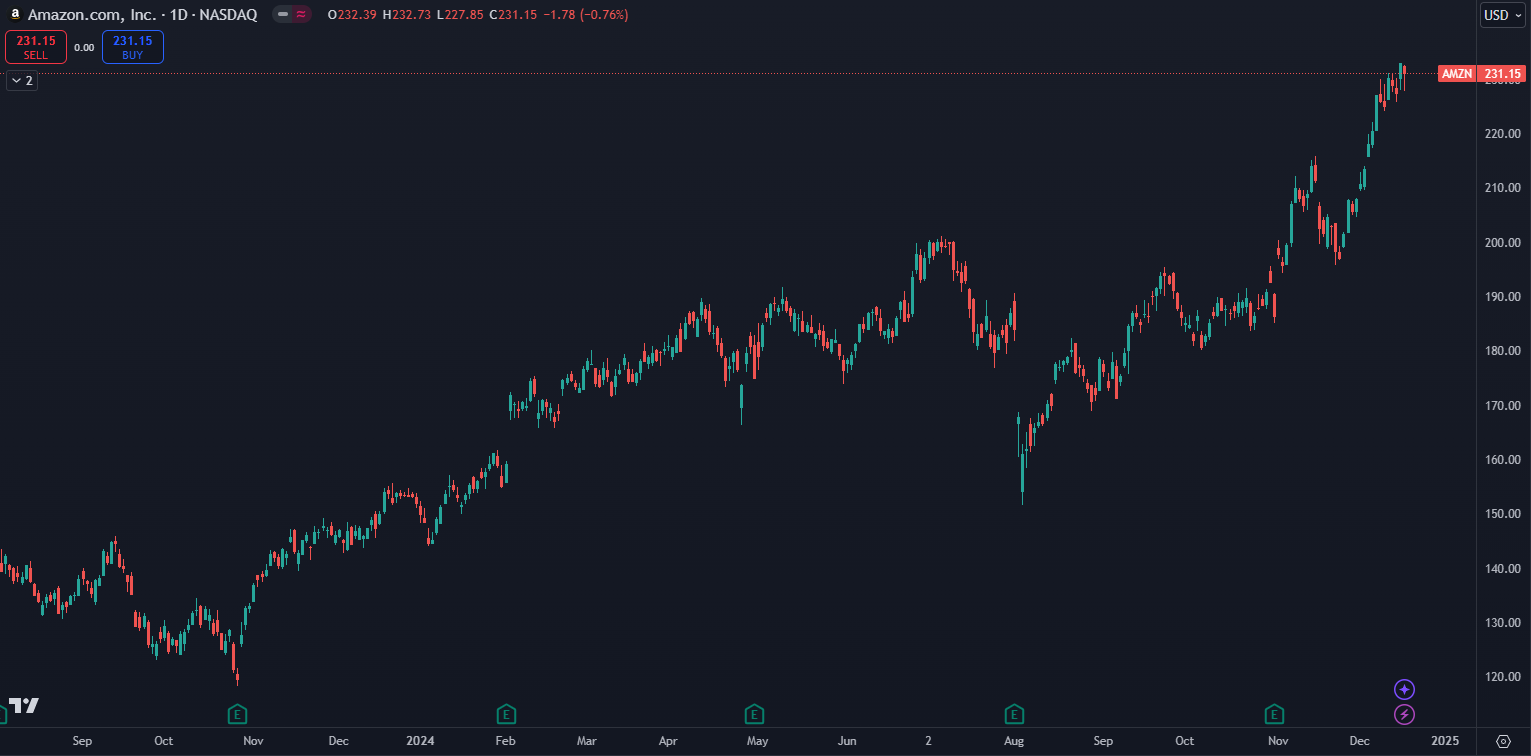This screenshot has height=756, width=1531.
Task: Toggle the pink approximate-sign indicator
Action: 301,15
